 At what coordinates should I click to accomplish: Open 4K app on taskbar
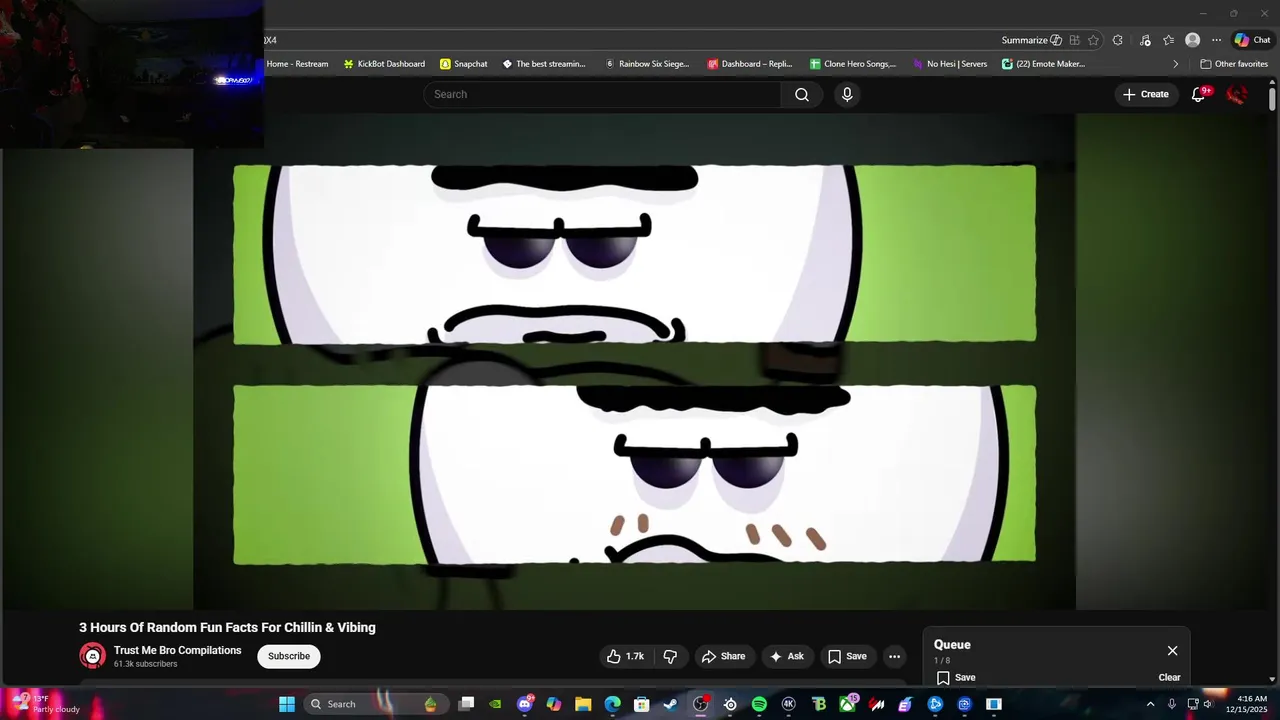point(788,704)
